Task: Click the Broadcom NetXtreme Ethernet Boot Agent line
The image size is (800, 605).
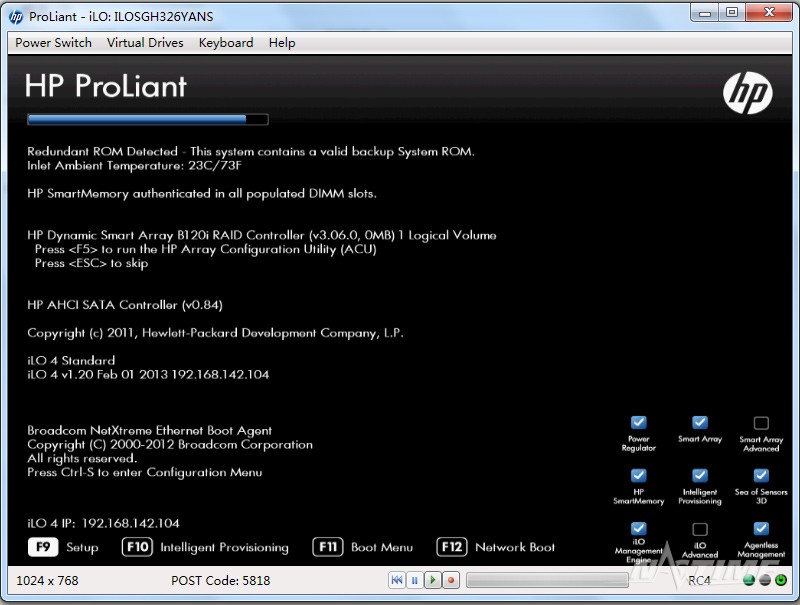Action: (149, 431)
